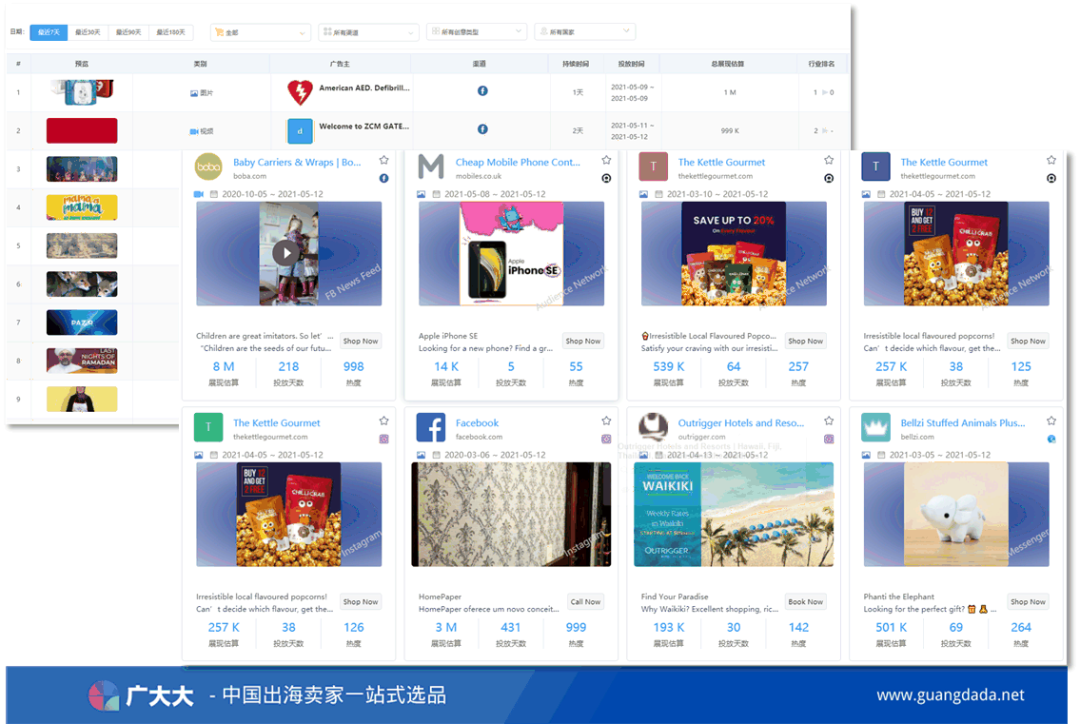Star the Kettle Gourmet SAVE UP TO 20% ad
The image size is (1080, 724).
pos(829,160)
